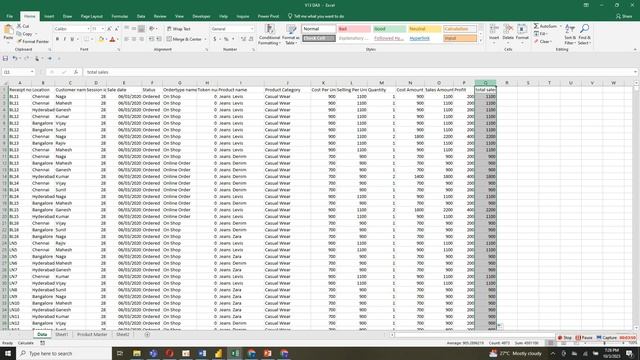This screenshot has width=640, height=360.
Task: Click the AutoSum sigma icon
Action: click(536, 26)
